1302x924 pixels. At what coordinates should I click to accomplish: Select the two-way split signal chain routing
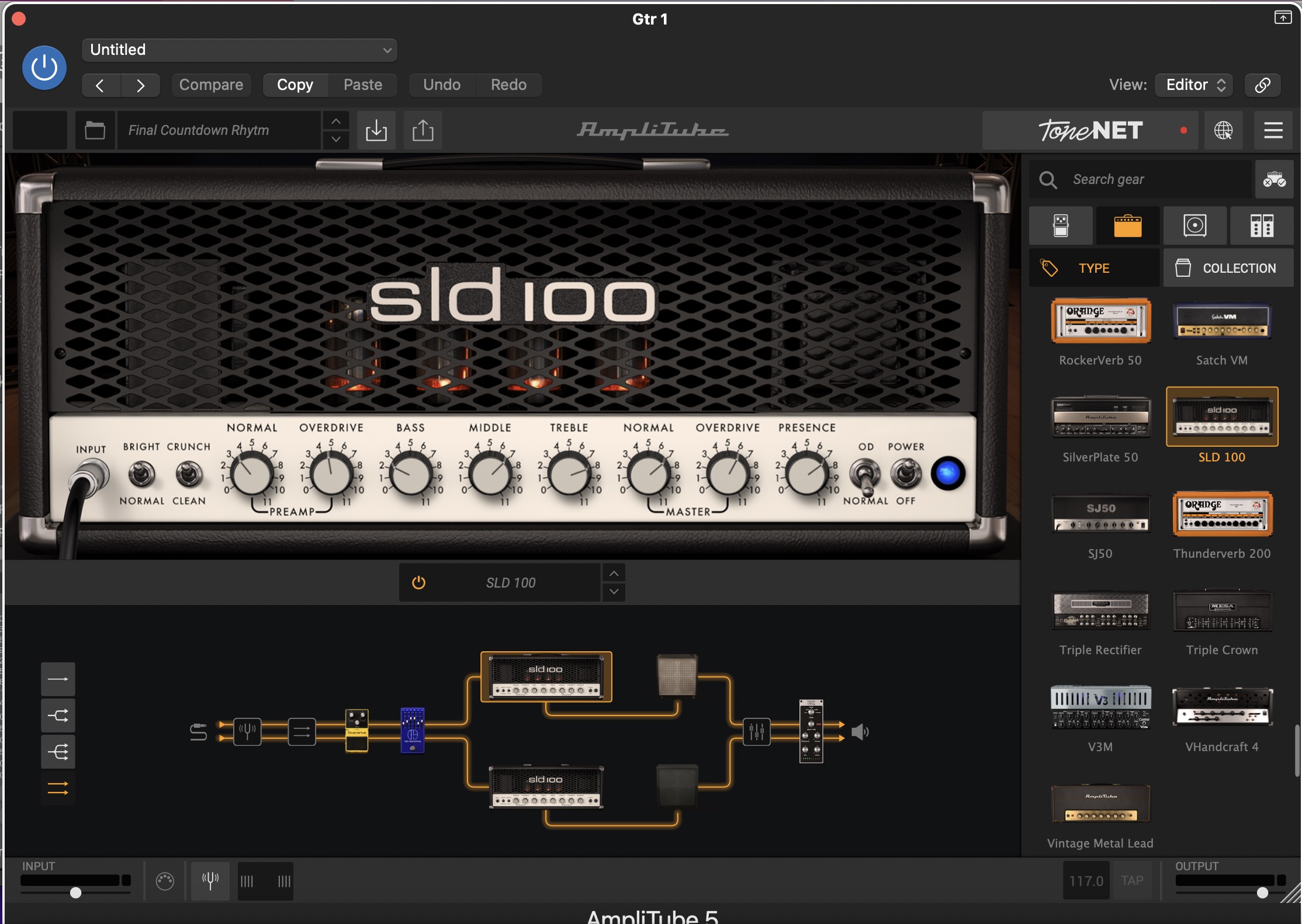tap(58, 715)
